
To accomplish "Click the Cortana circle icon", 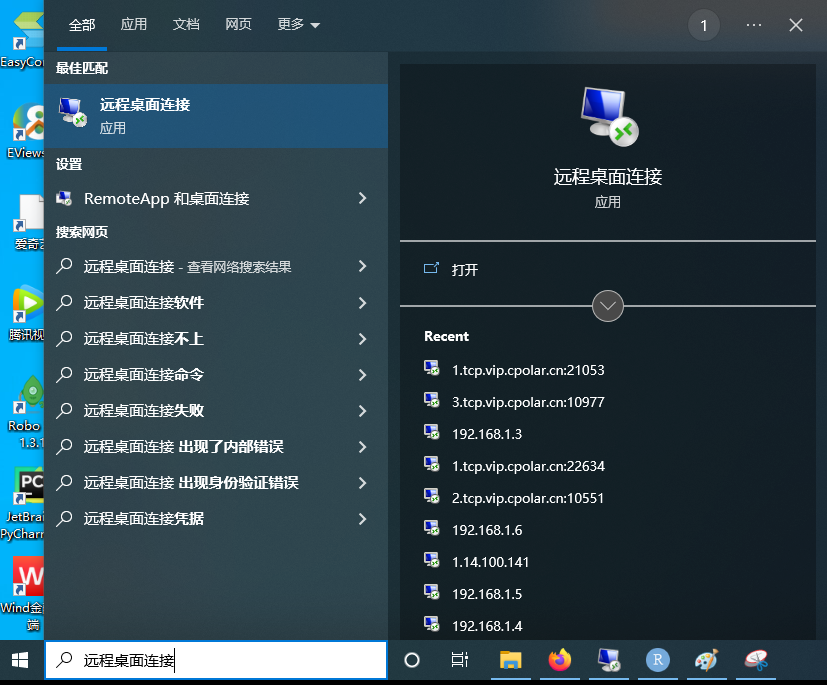I will [411, 660].
